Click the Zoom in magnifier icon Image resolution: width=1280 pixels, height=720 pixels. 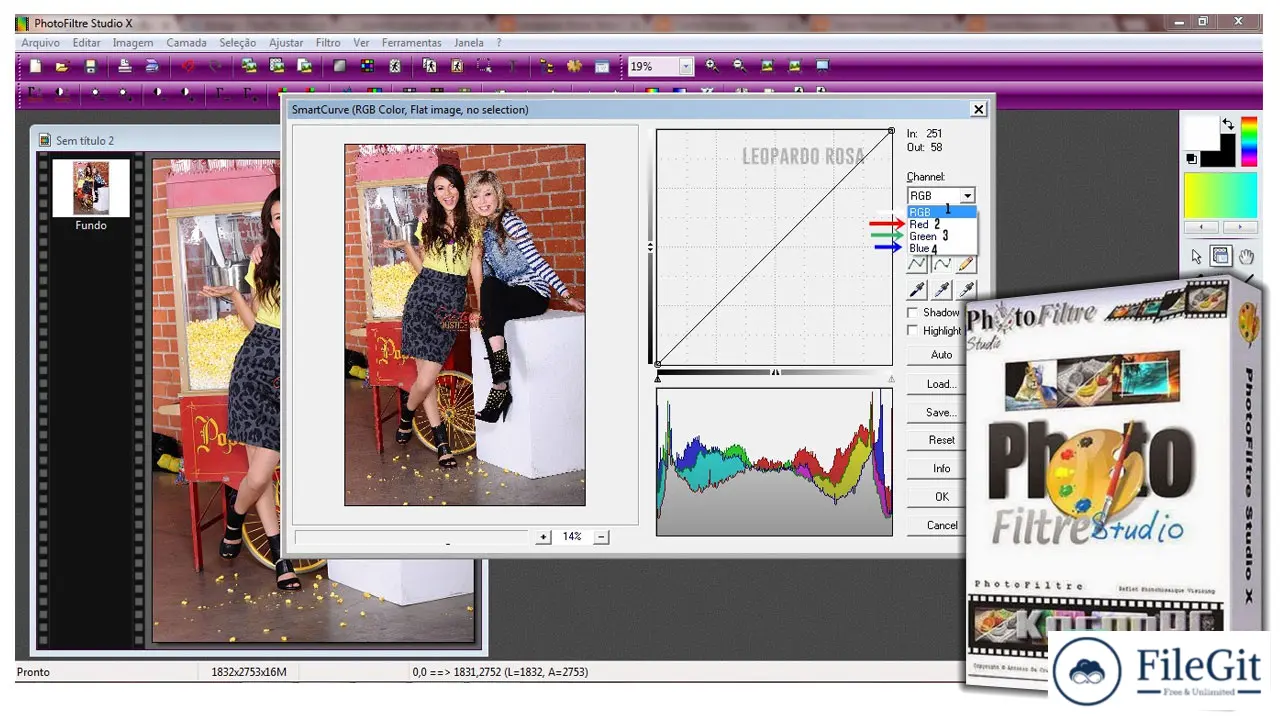click(x=712, y=66)
